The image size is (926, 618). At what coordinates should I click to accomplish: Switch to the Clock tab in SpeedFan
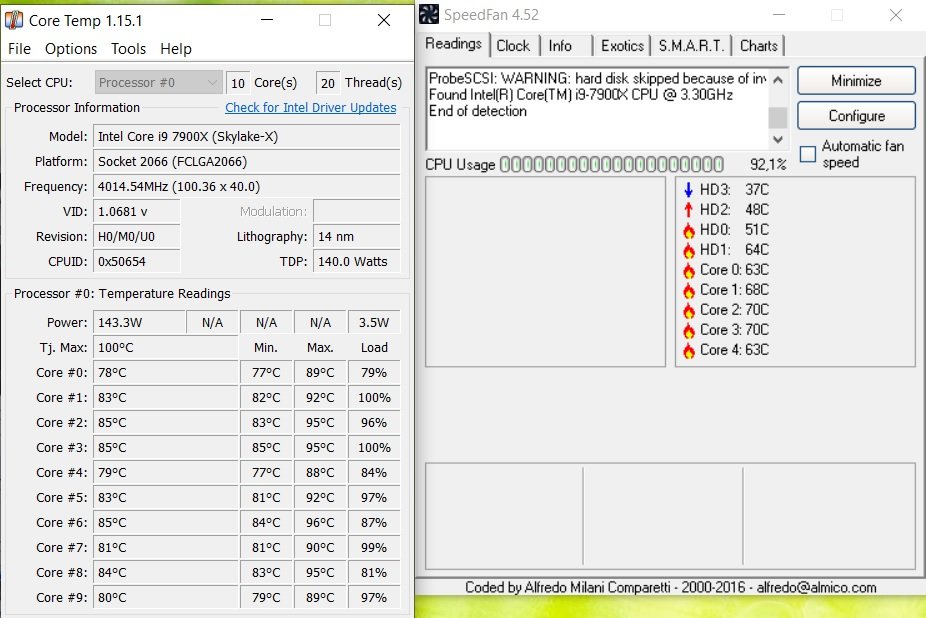(x=513, y=46)
